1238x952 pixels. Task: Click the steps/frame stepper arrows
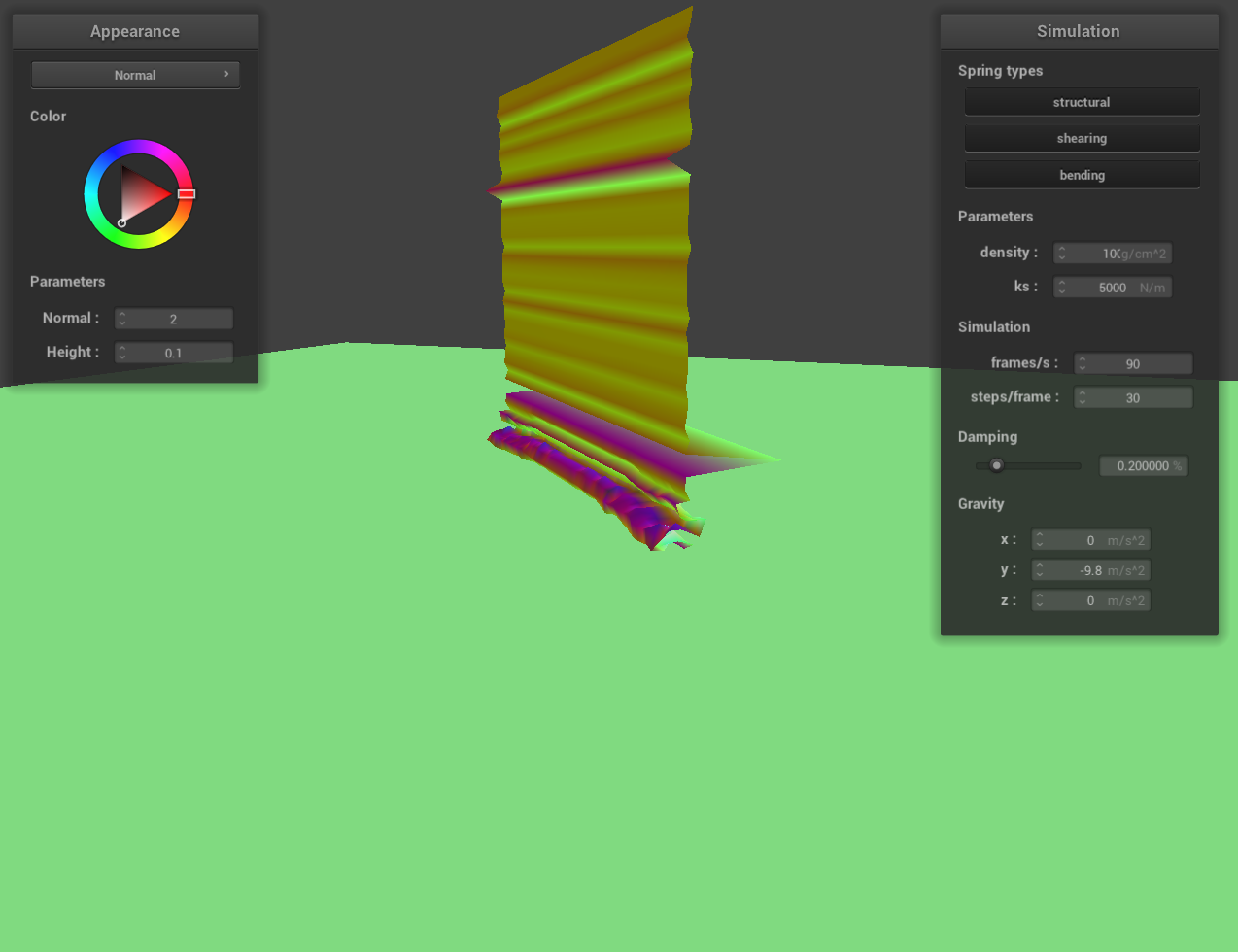pyautogui.click(x=1083, y=397)
